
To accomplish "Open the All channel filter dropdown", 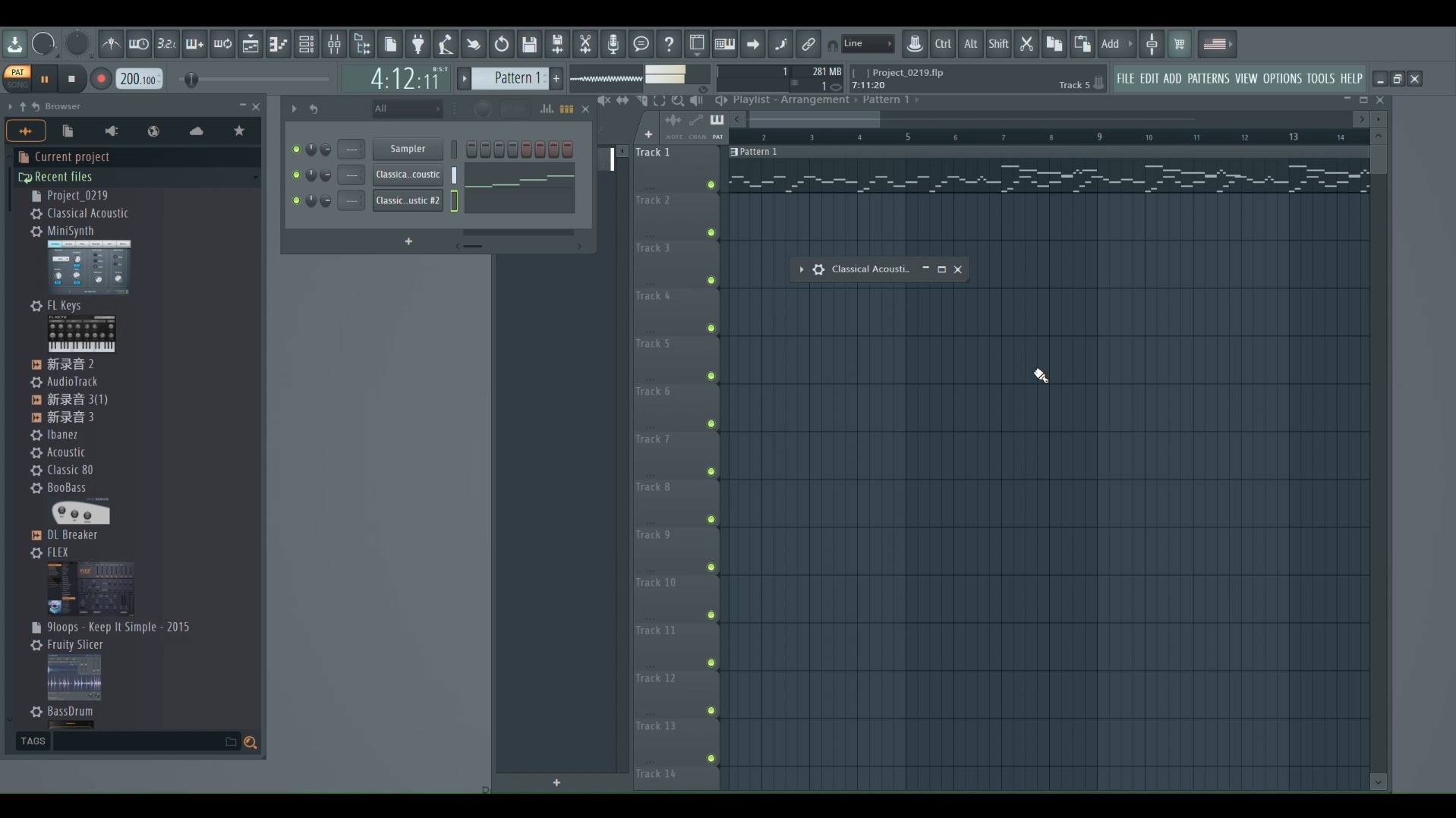I will click(x=407, y=109).
